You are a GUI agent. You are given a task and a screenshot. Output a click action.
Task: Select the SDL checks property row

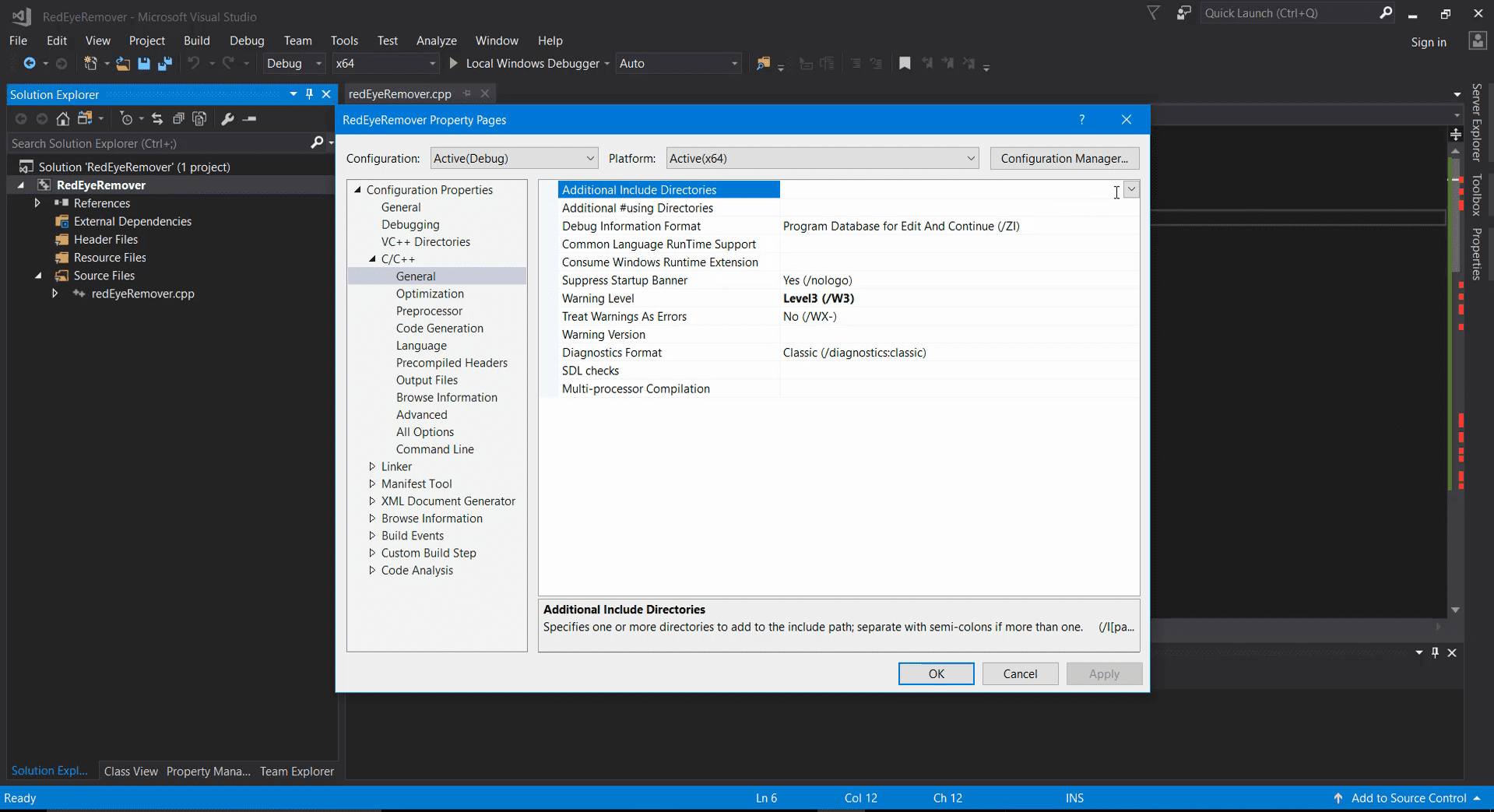tap(849, 371)
